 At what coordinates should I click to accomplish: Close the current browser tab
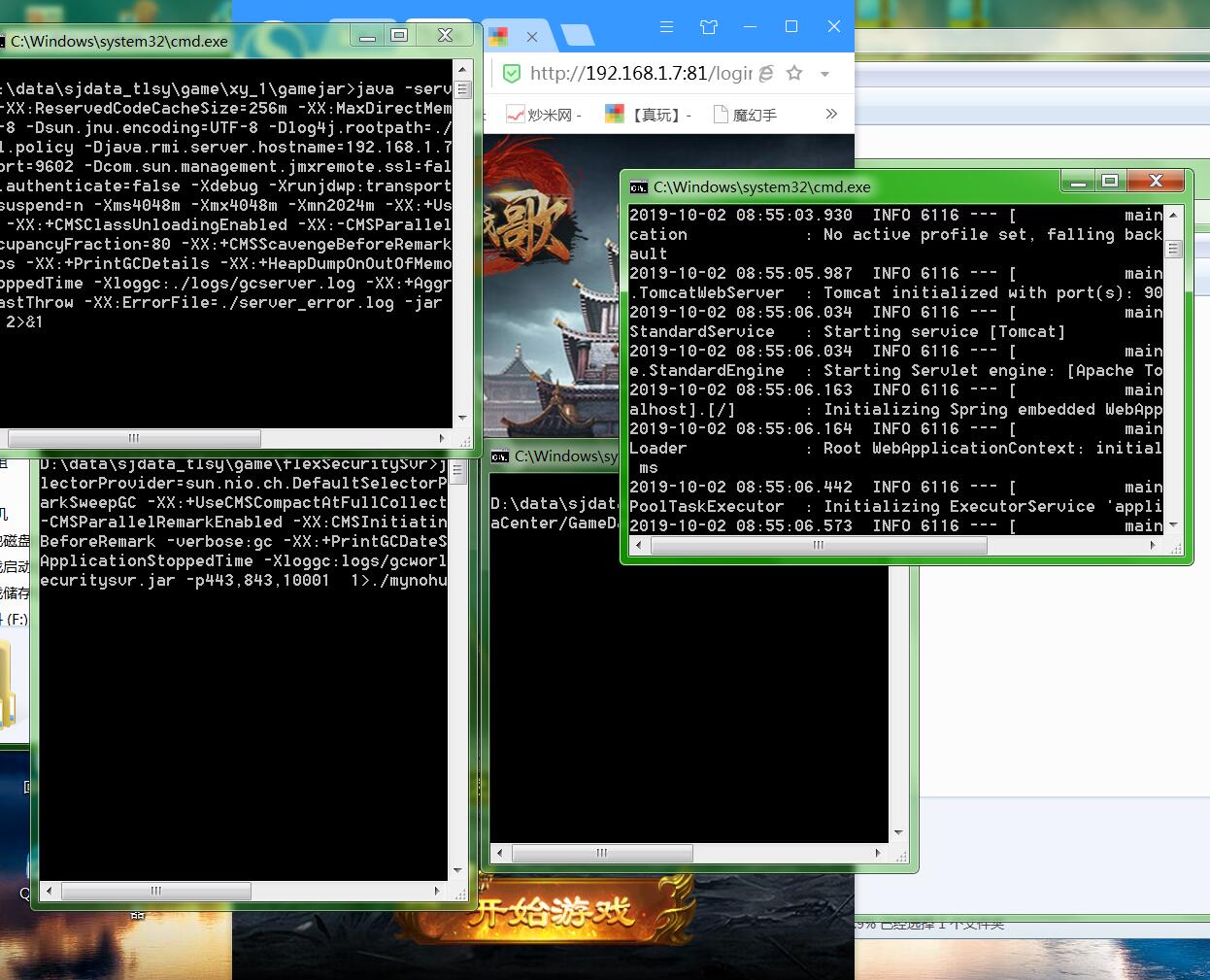pyautogui.click(x=532, y=37)
